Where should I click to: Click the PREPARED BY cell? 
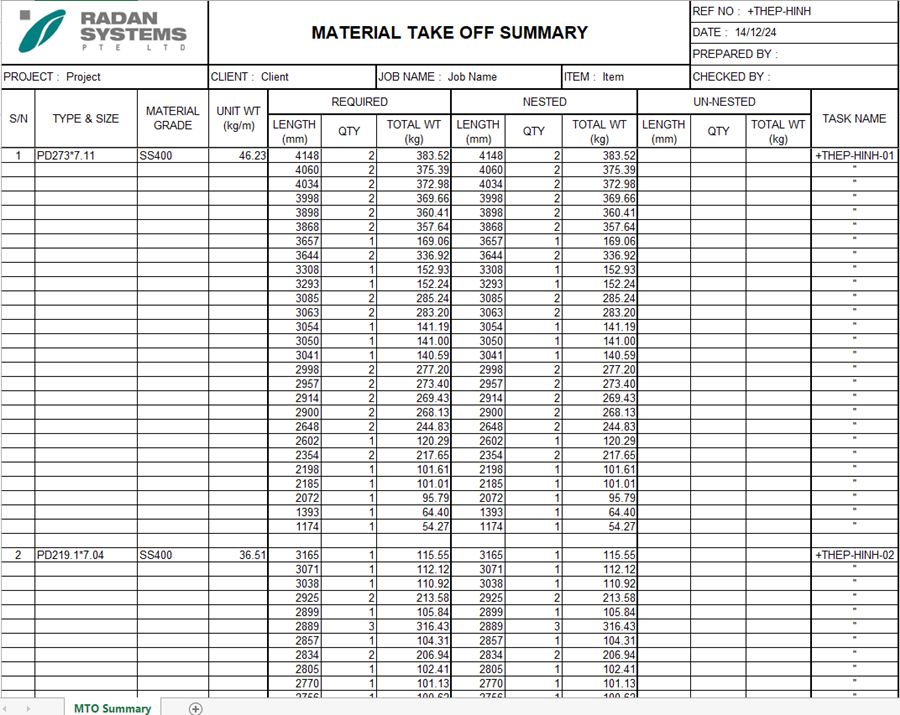[794, 54]
